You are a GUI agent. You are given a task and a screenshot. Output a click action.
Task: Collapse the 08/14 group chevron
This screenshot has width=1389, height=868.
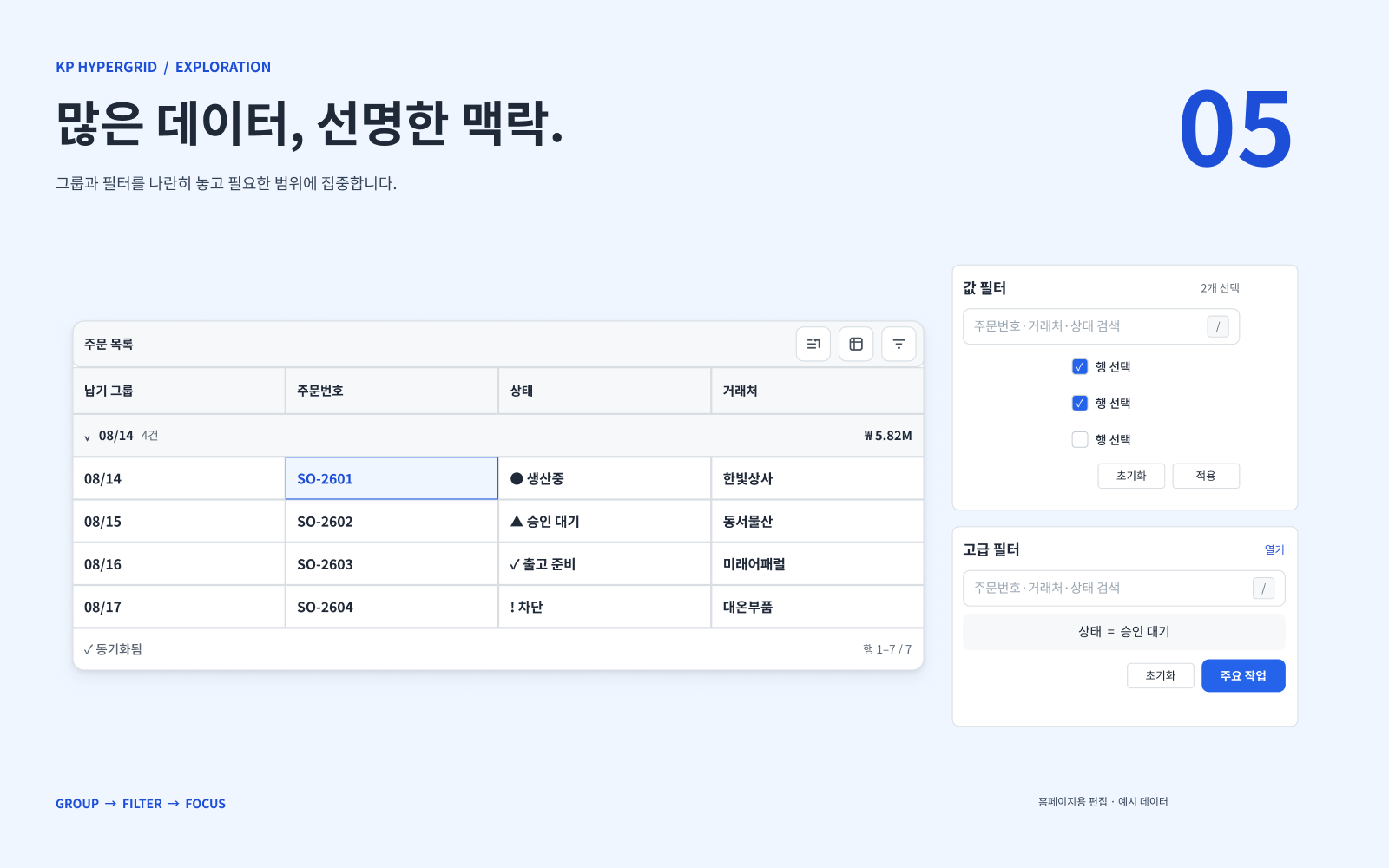87,437
